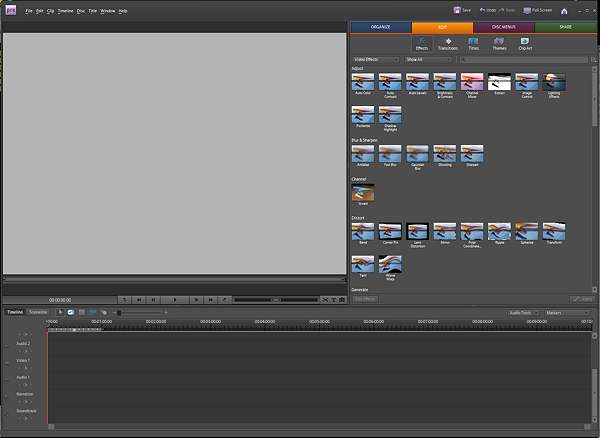This screenshot has height=438, width=600.
Task: Switch to the Organize tab
Action: tap(380, 27)
